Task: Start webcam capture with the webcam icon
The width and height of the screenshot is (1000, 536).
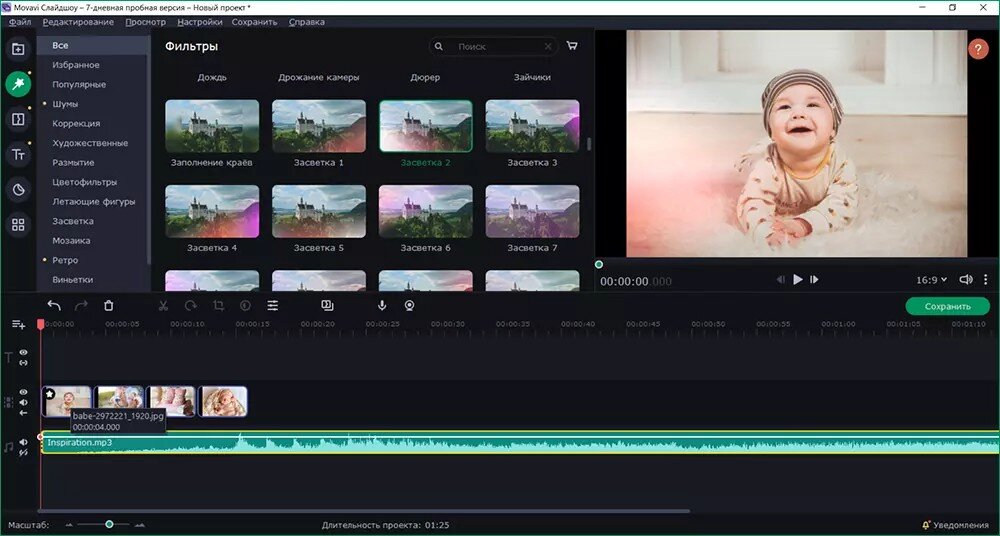Action: pos(409,306)
